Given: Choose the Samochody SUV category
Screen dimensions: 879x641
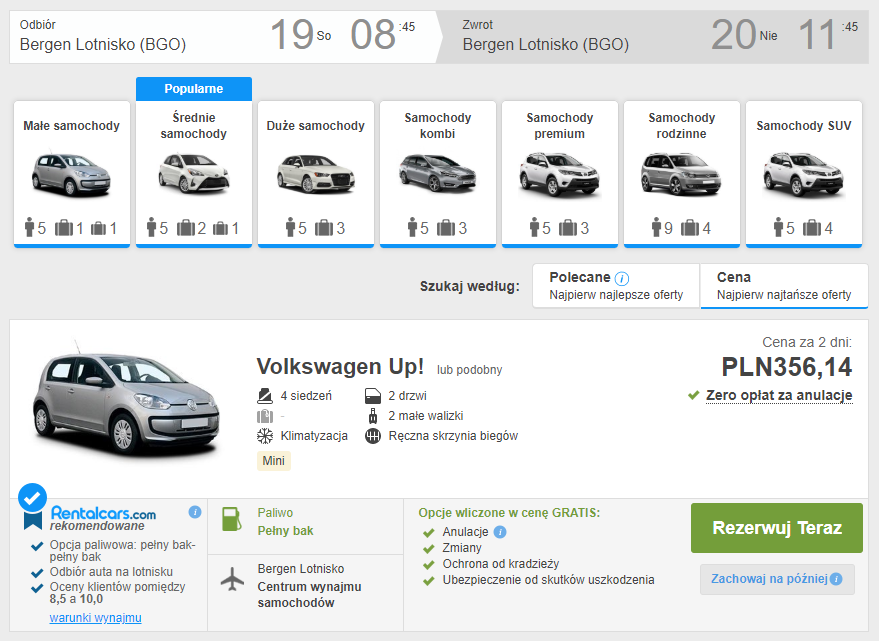Looking at the screenshot, I should coord(804,174).
